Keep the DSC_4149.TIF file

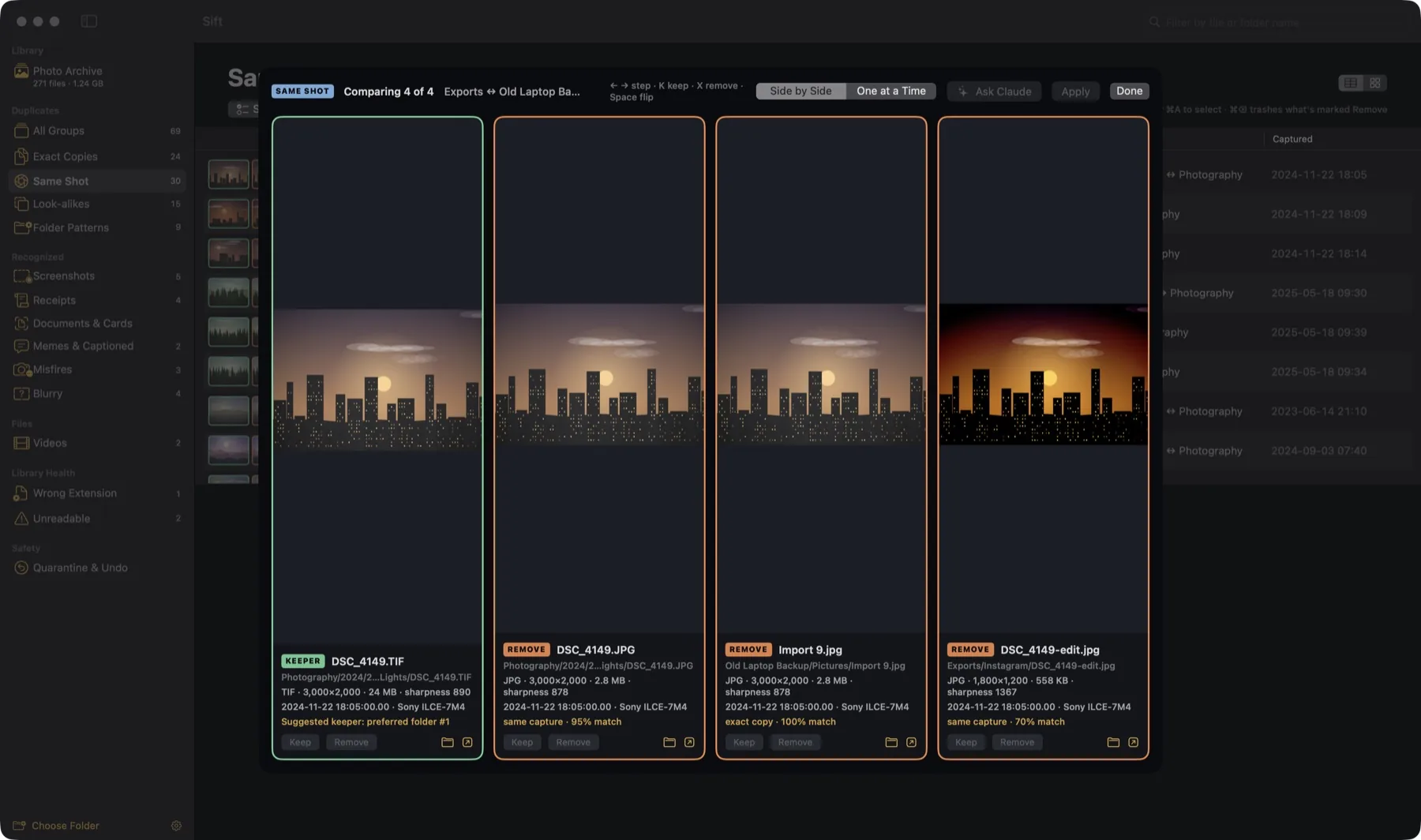click(x=300, y=742)
